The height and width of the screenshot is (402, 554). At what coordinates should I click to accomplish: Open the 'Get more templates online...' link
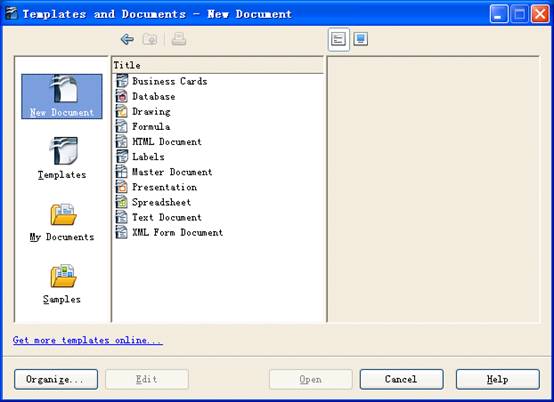point(88,340)
